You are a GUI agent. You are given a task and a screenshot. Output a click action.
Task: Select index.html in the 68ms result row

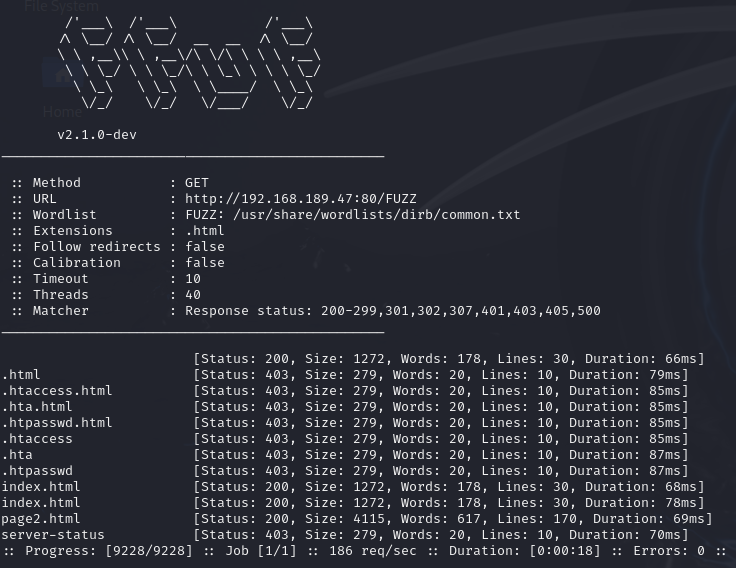click(41, 487)
